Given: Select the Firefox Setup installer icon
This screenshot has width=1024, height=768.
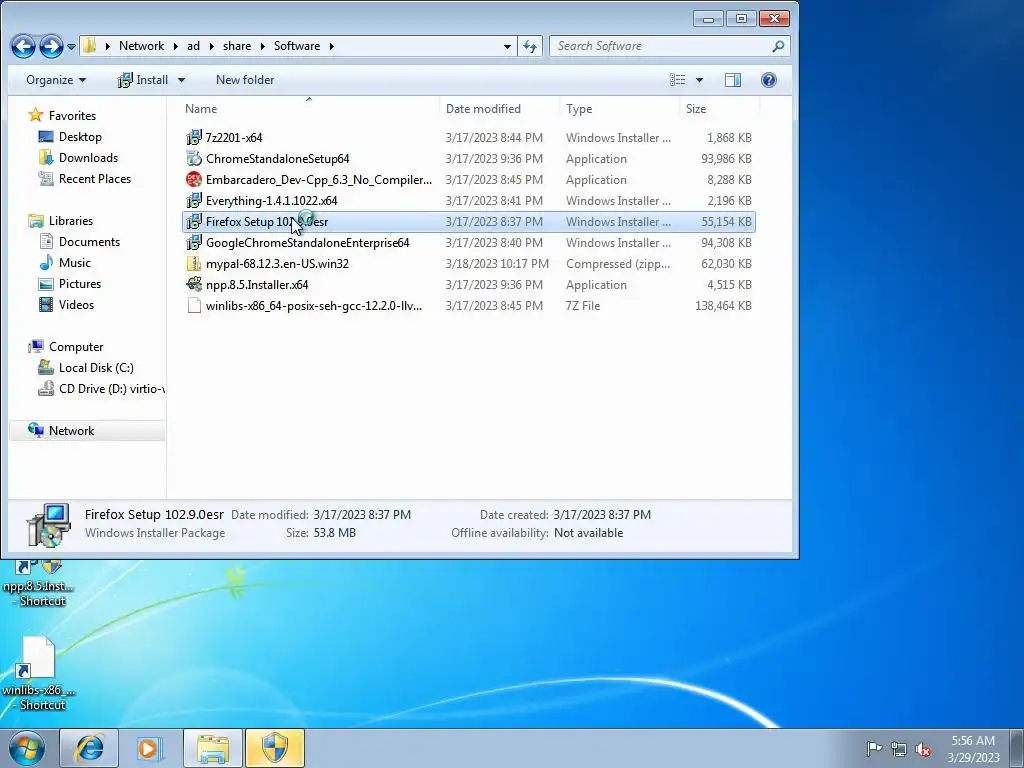Looking at the screenshot, I should tap(194, 221).
